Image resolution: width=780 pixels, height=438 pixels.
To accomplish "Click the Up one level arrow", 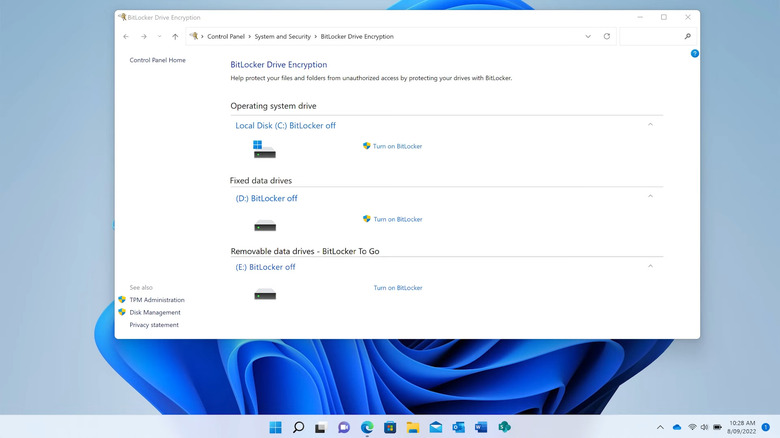I will pos(175,36).
